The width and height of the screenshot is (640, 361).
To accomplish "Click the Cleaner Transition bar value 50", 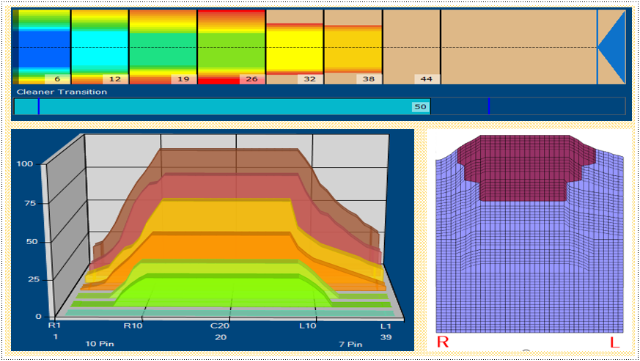I will 420,107.
